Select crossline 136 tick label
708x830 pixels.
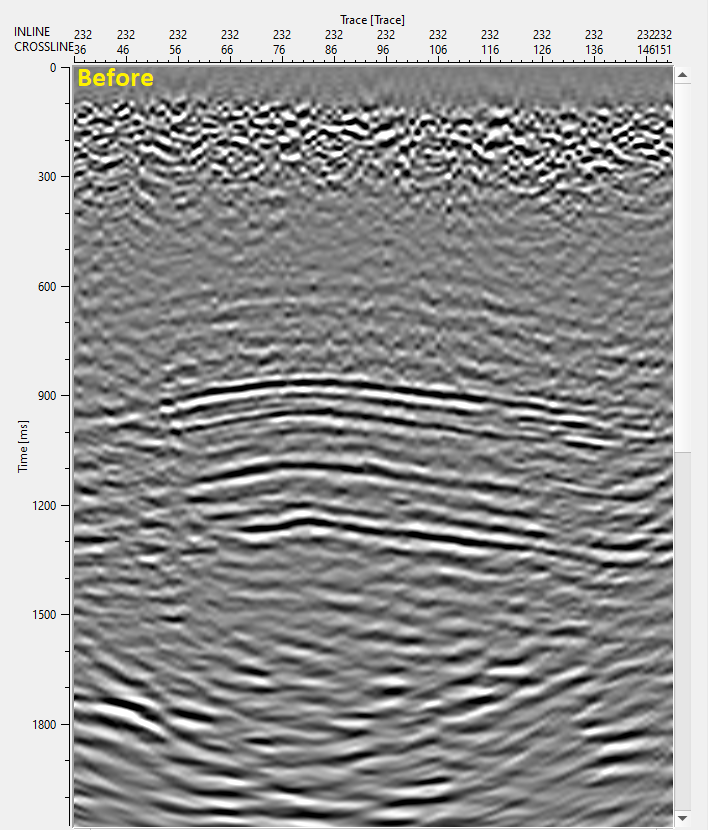(x=594, y=50)
